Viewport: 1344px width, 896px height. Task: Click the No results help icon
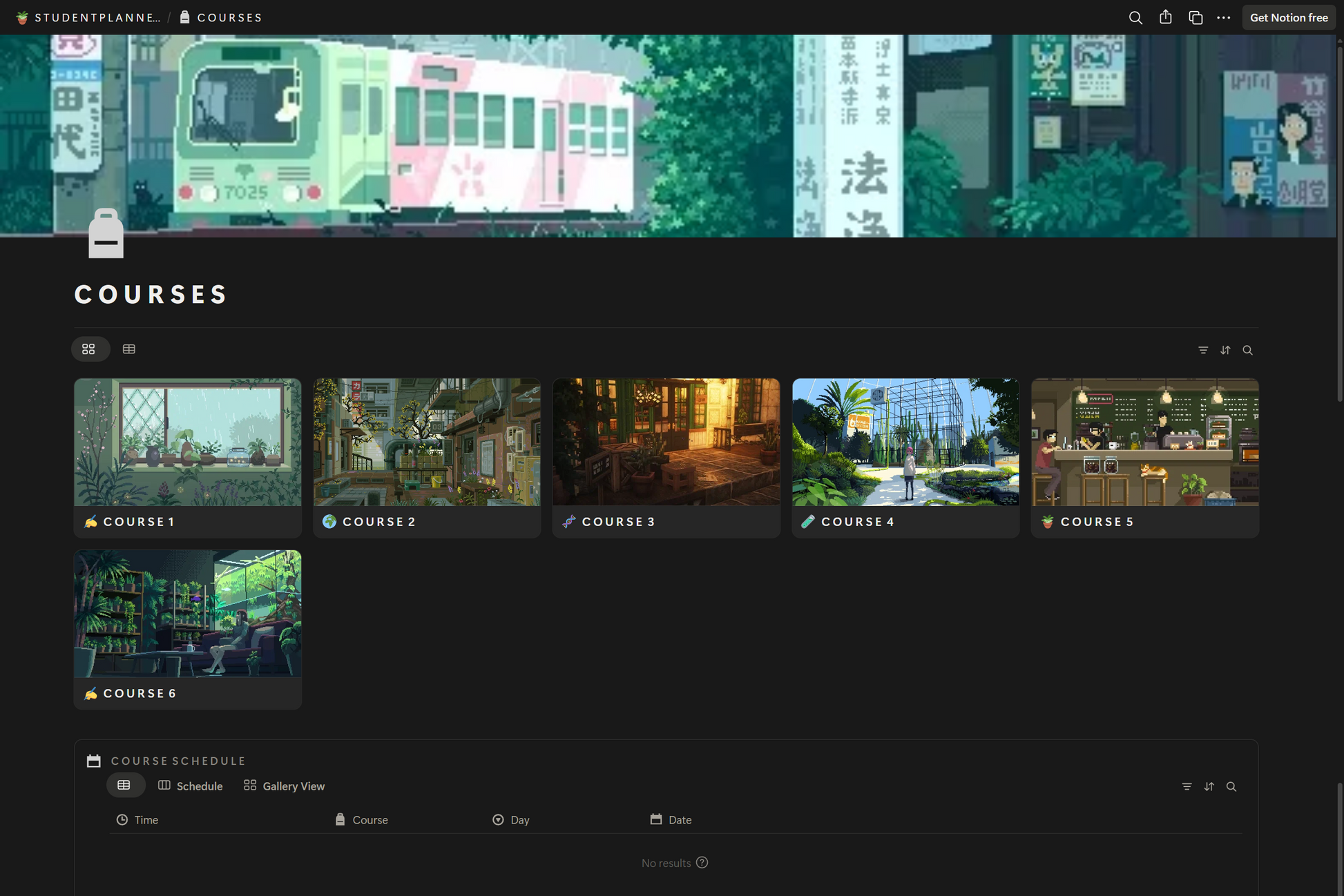(702, 862)
